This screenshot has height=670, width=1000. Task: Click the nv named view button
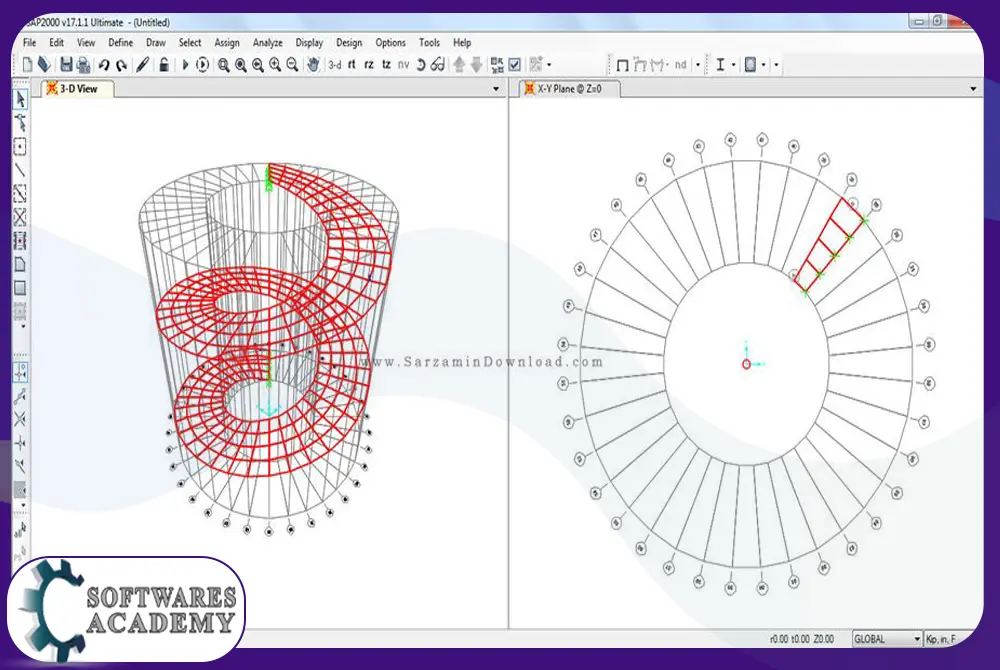(x=404, y=64)
